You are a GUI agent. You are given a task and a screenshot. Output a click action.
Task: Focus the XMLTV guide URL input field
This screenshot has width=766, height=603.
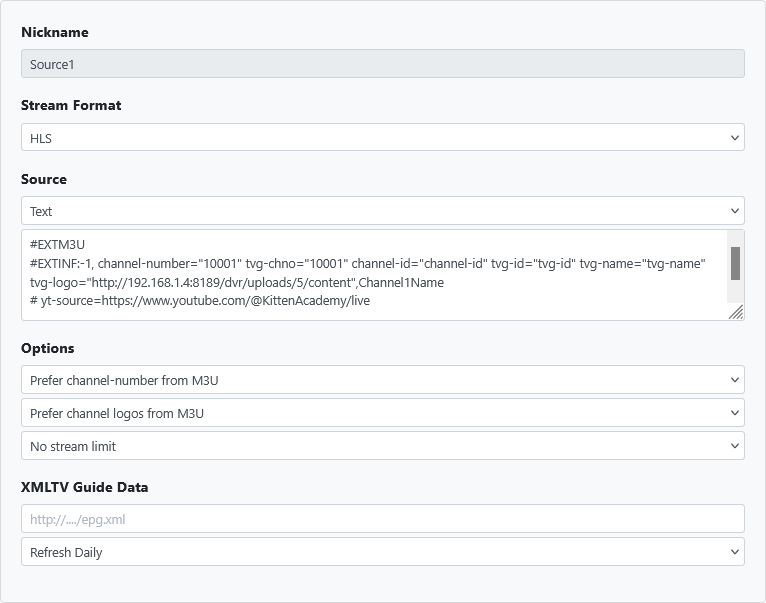pos(382,519)
